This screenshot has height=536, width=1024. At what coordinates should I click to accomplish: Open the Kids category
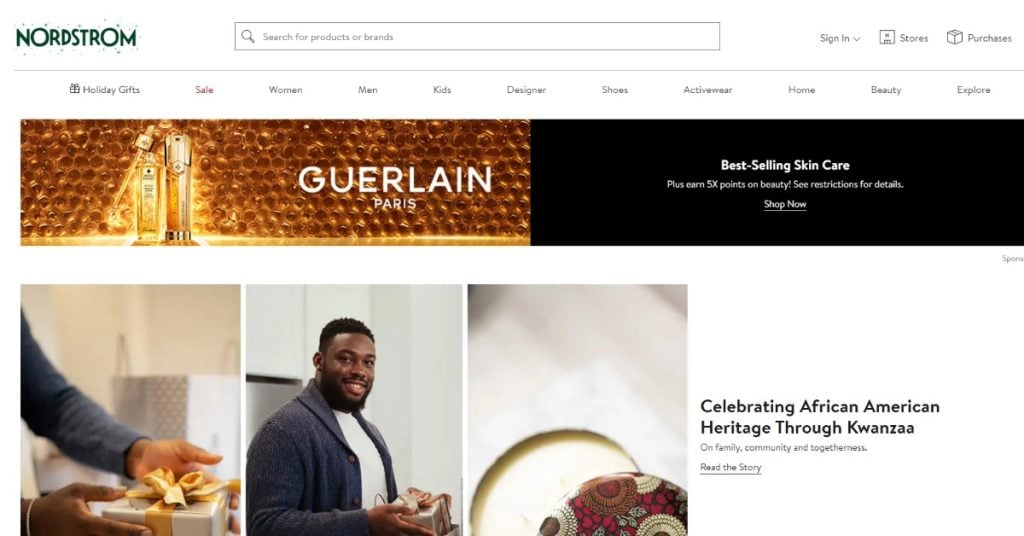[442, 89]
